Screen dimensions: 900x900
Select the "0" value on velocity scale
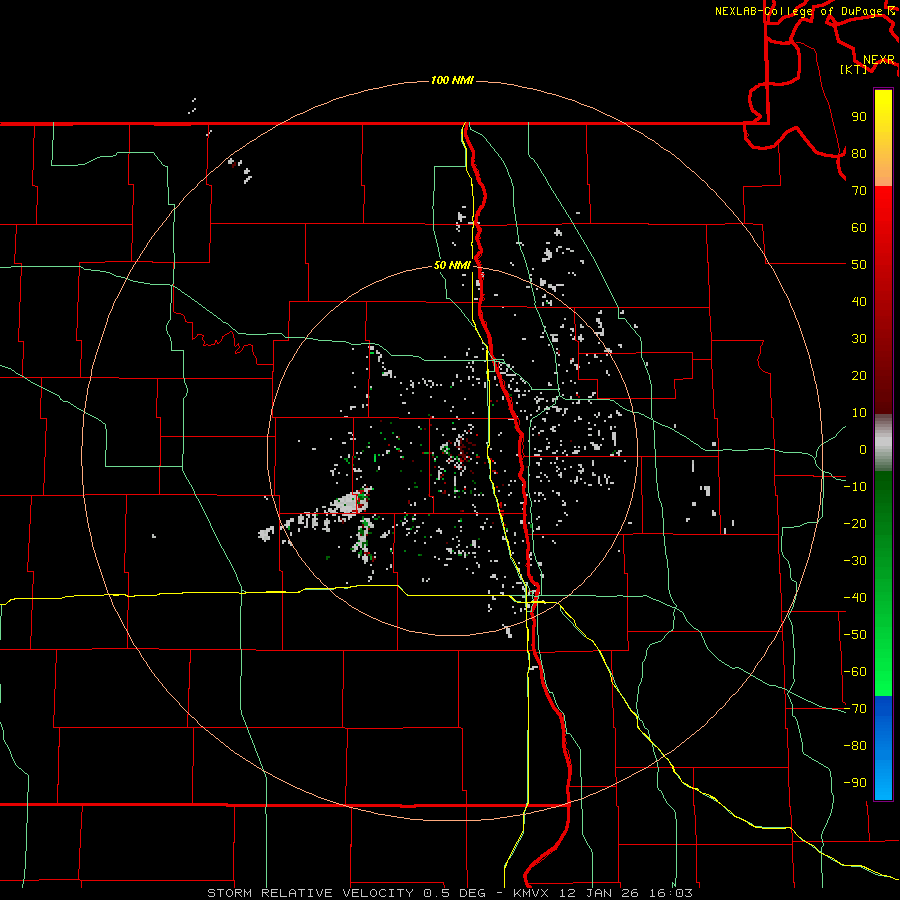863,450
